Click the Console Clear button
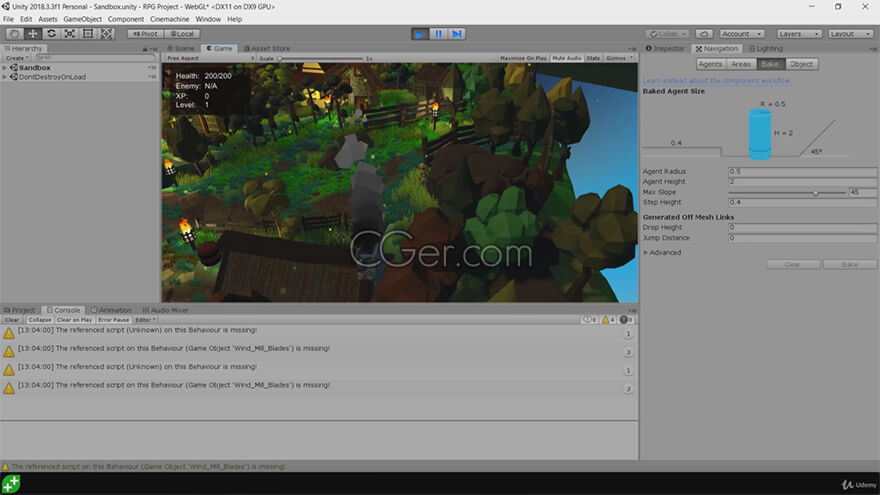The width and height of the screenshot is (880, 495). pos(12,320)
